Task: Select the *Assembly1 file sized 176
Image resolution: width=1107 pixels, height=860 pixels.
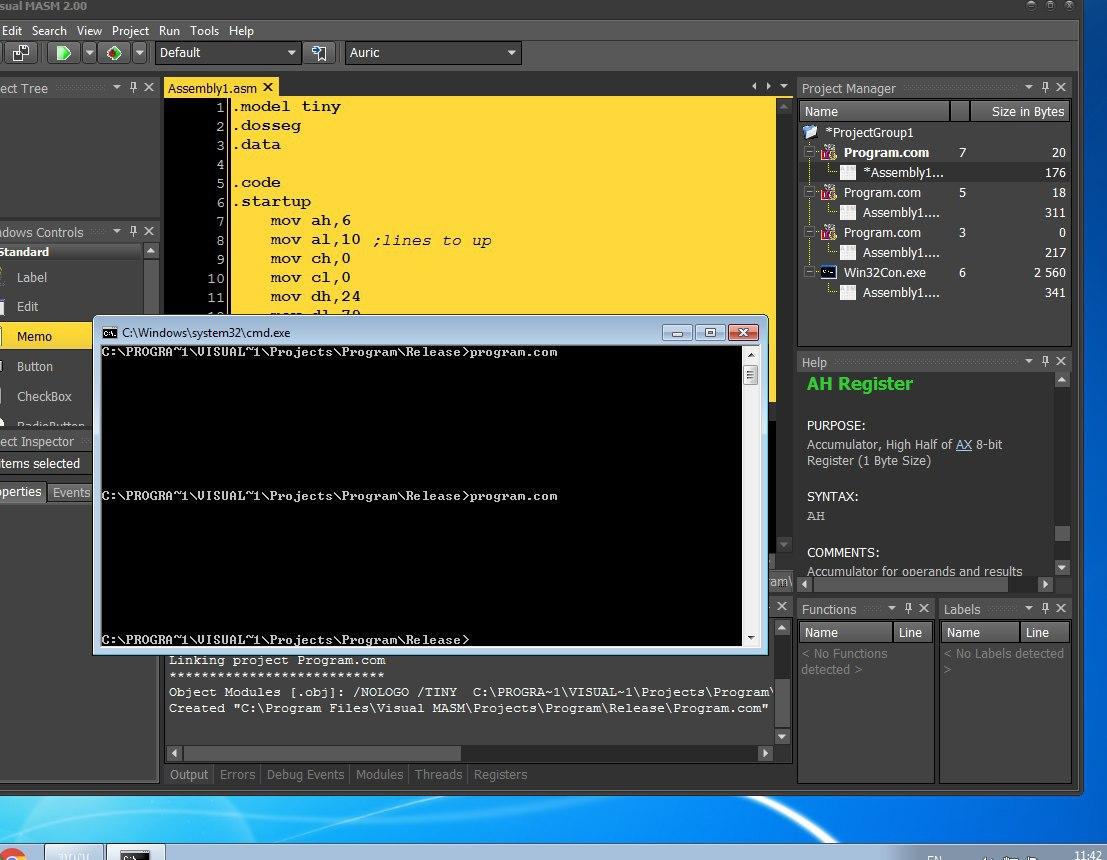Action: coord(935,172)
